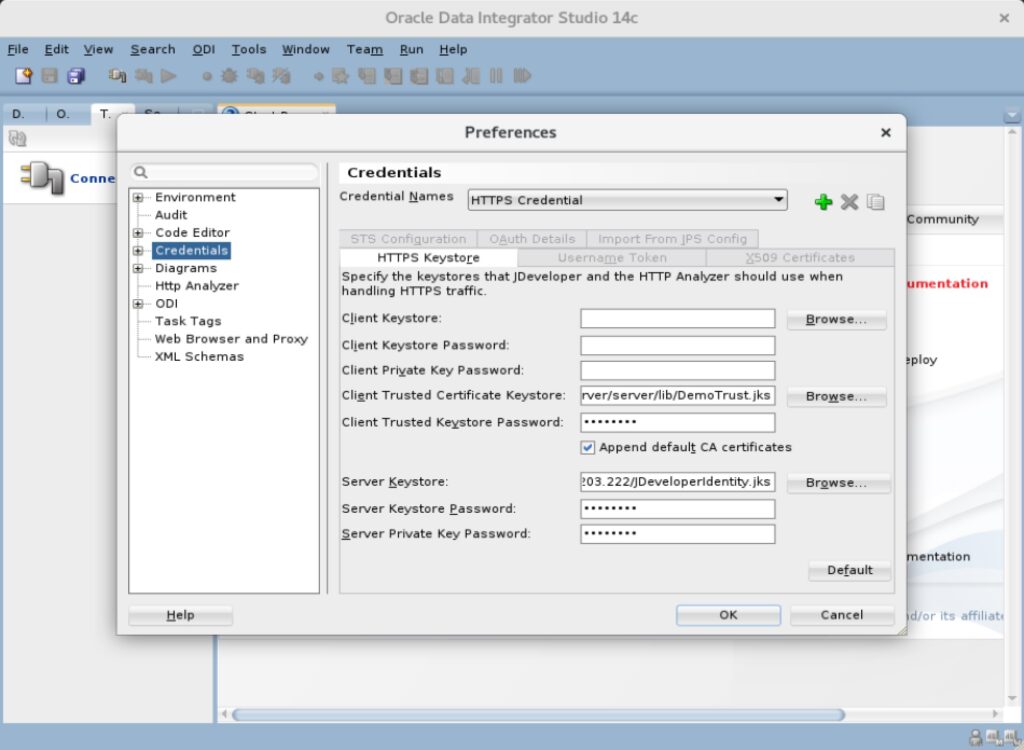Browse for the Server Keystore file
The image size is (1024, 750).
pyautogui.click(x=837, y=483)
